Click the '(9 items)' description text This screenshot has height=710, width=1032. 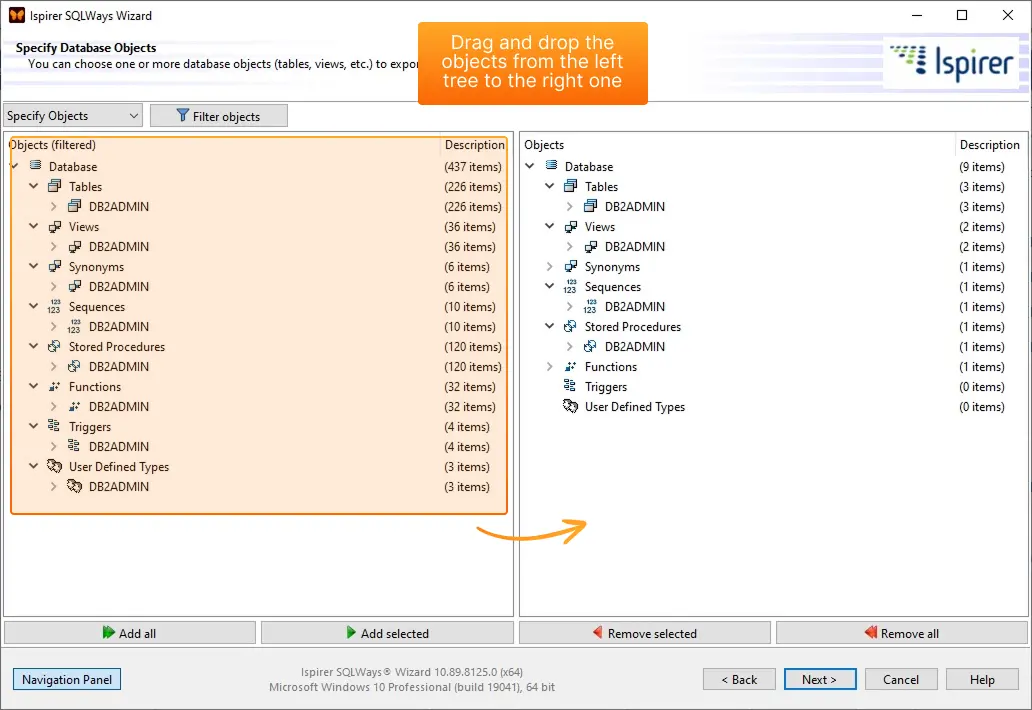[x=982, y=166]
